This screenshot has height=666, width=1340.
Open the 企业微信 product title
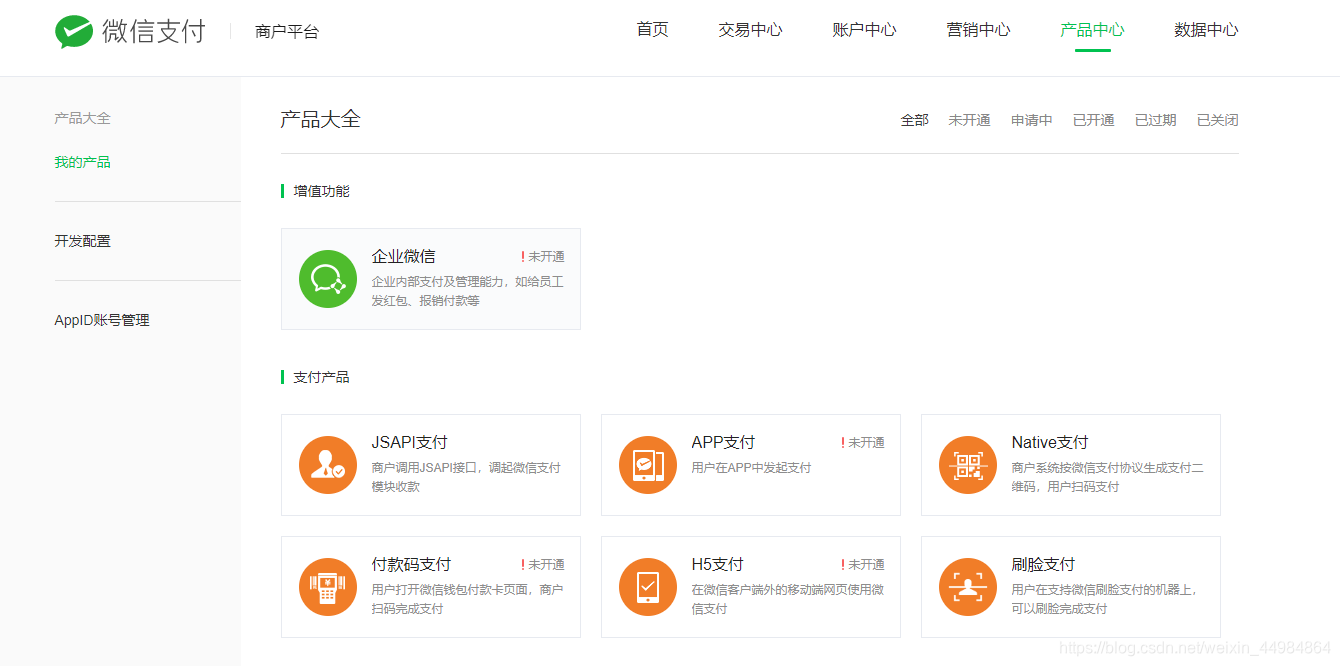pyautogui.click(x=403, y=256)
